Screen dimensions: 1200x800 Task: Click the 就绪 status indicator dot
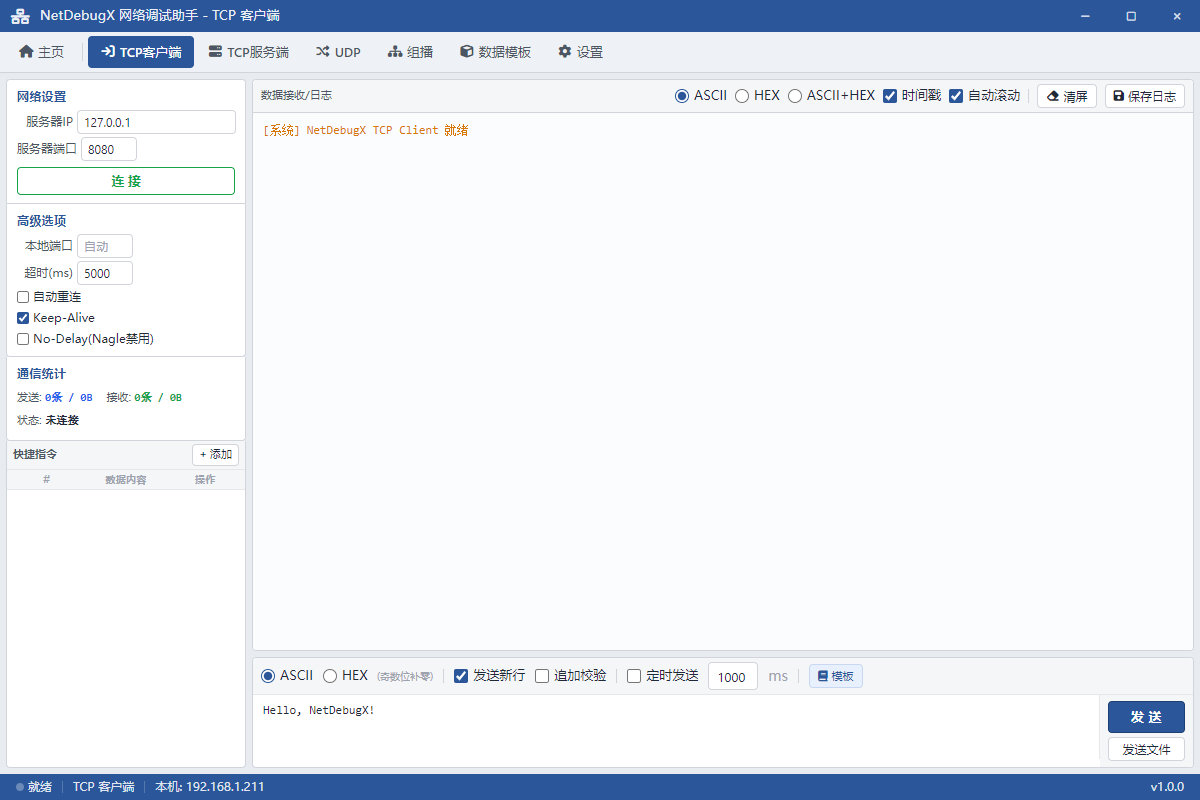(x=20, y=787)
